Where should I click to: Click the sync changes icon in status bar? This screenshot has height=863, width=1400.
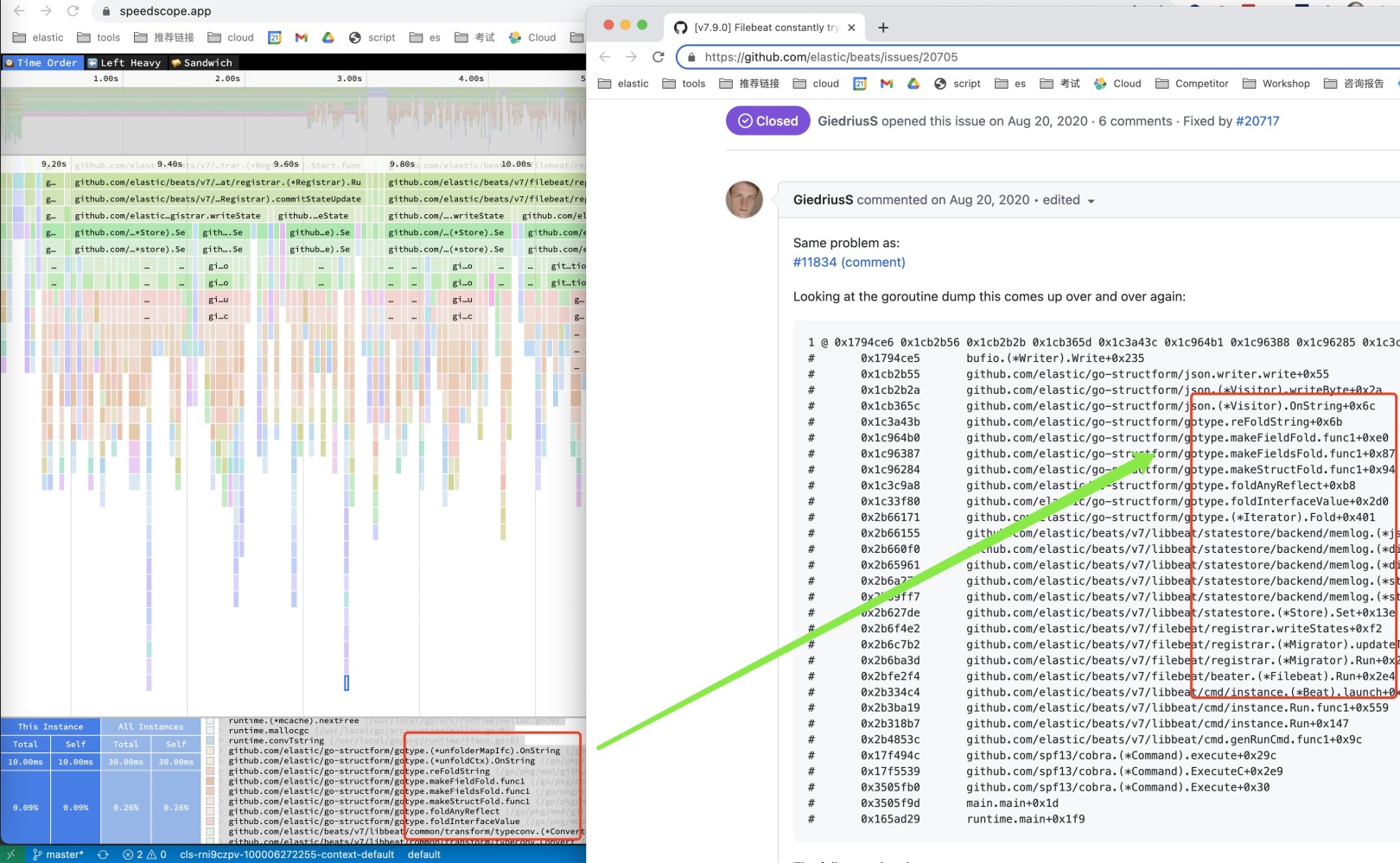pos(103,854)
